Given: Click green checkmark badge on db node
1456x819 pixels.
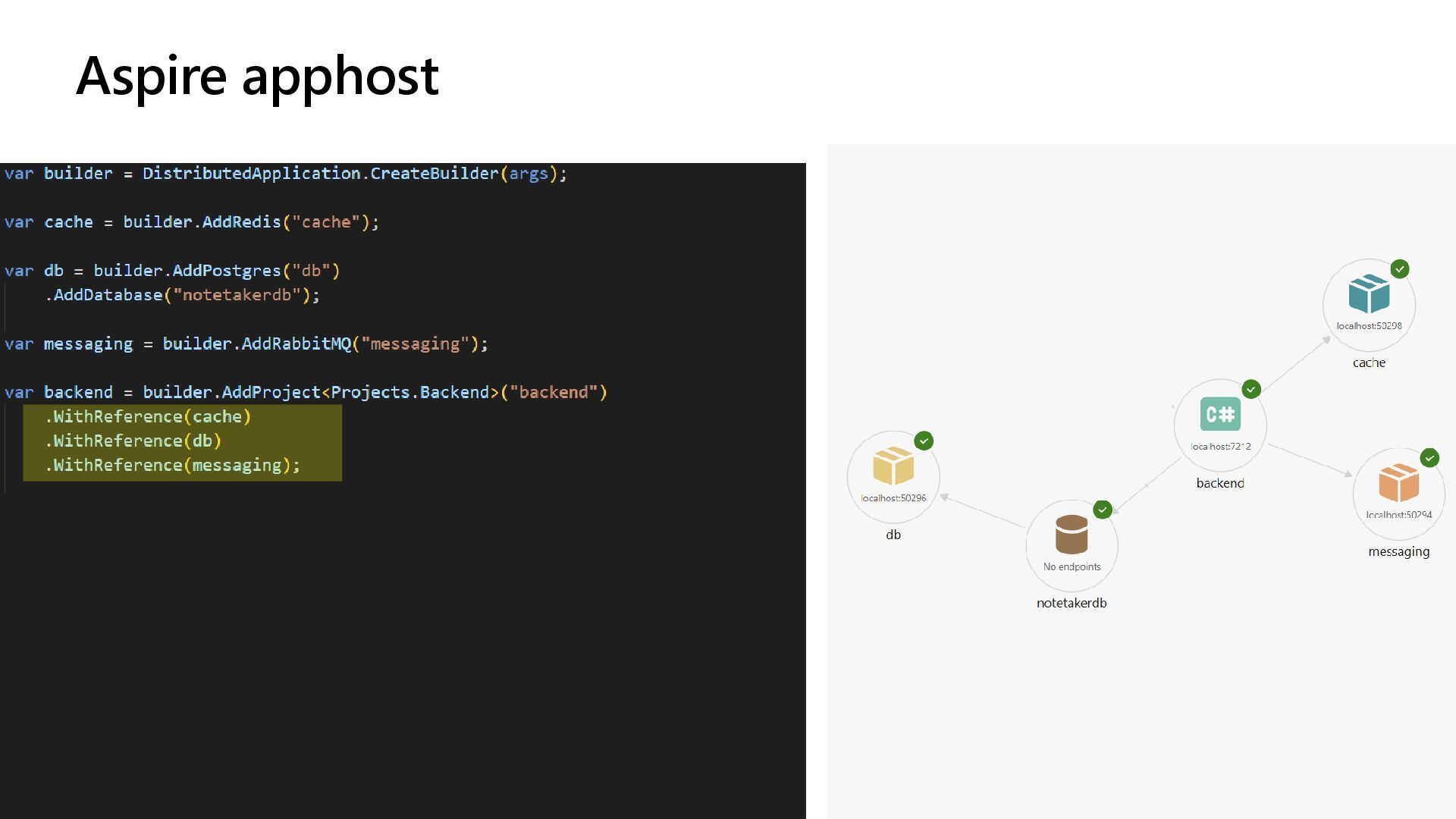Looking at the screenshot, I should point(924,441).
